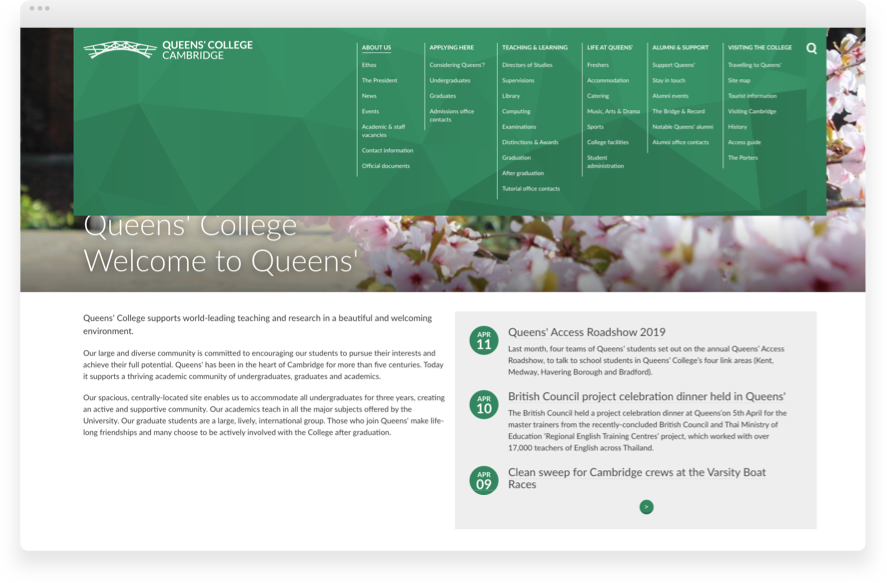Click the 'Welcome to Queens'' banner heading
The image size is (887, 583).
221,261
